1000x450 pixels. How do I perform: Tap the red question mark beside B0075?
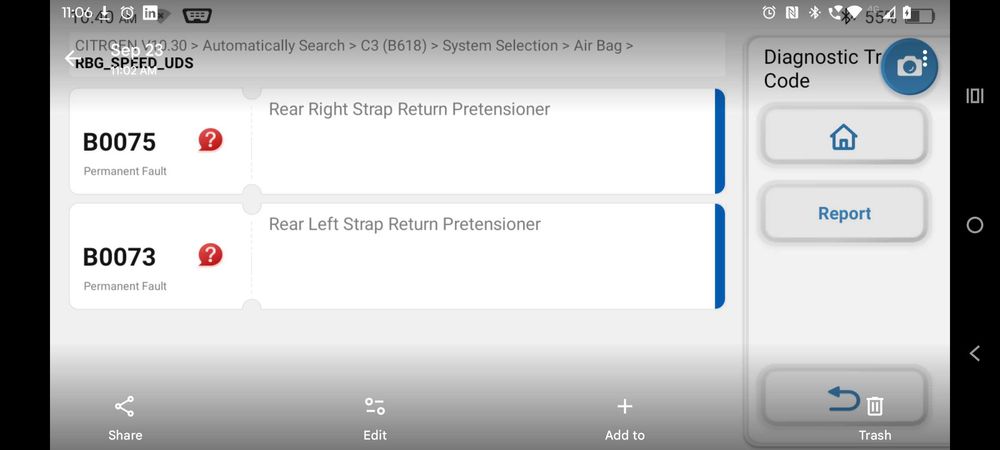[x=210, y=140]
